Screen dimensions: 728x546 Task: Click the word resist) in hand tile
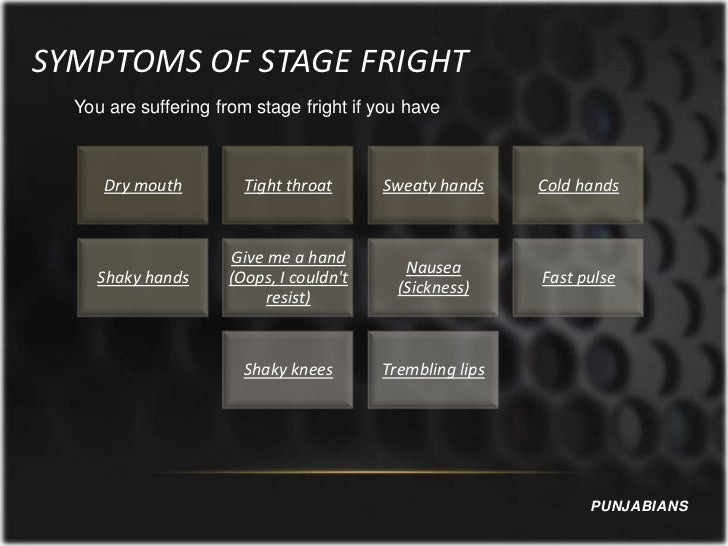pos(288,297)
